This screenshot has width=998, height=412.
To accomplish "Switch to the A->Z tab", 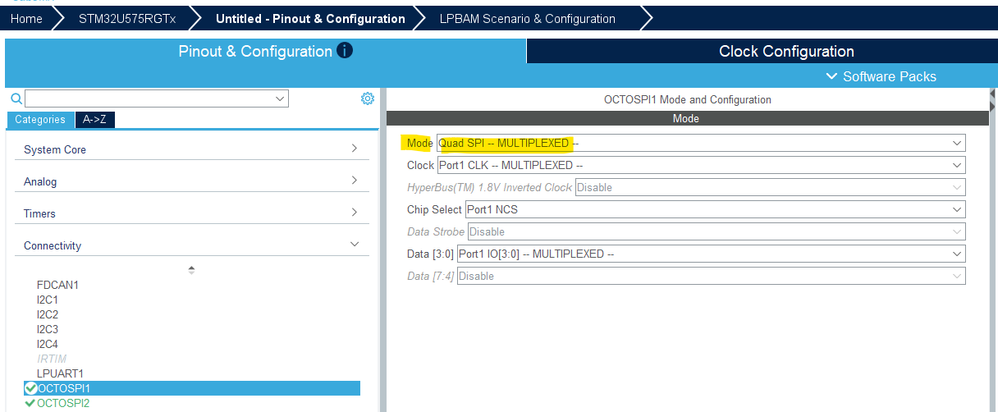I will coord(95,120).
